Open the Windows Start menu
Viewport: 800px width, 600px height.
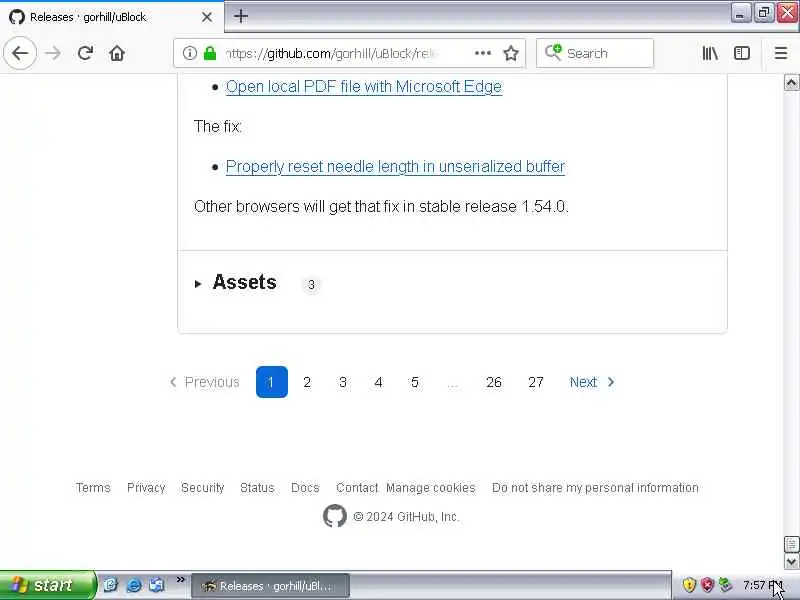click(x=47, y=585)
